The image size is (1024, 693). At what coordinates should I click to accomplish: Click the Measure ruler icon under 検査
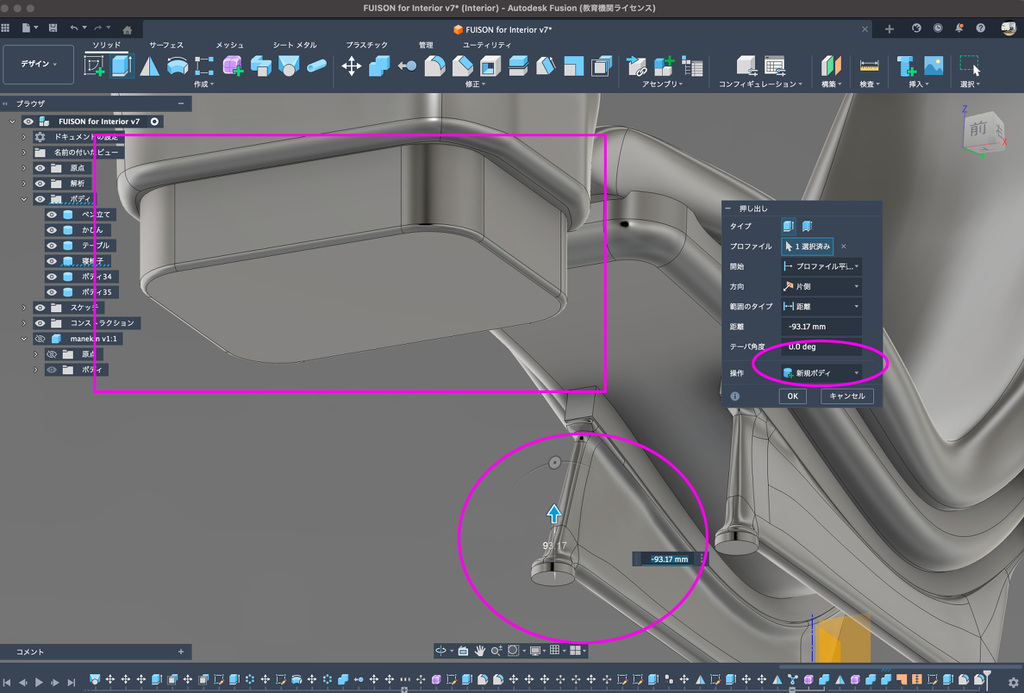(869, 66)
